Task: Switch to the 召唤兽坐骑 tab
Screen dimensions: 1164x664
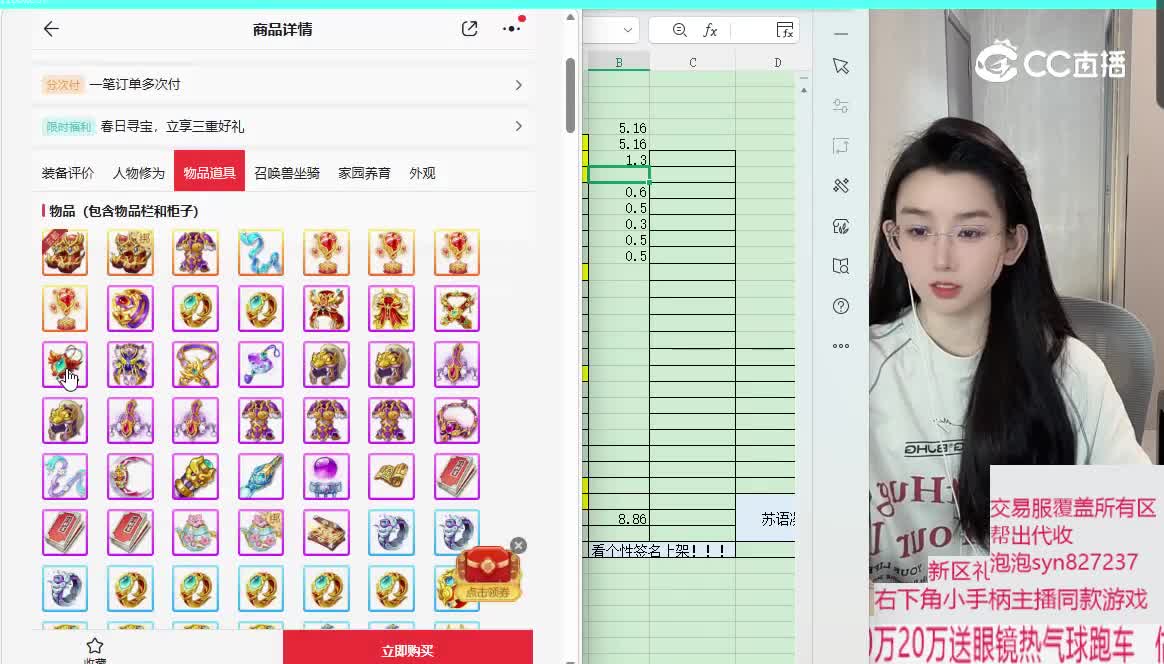Action: point(287,173)
